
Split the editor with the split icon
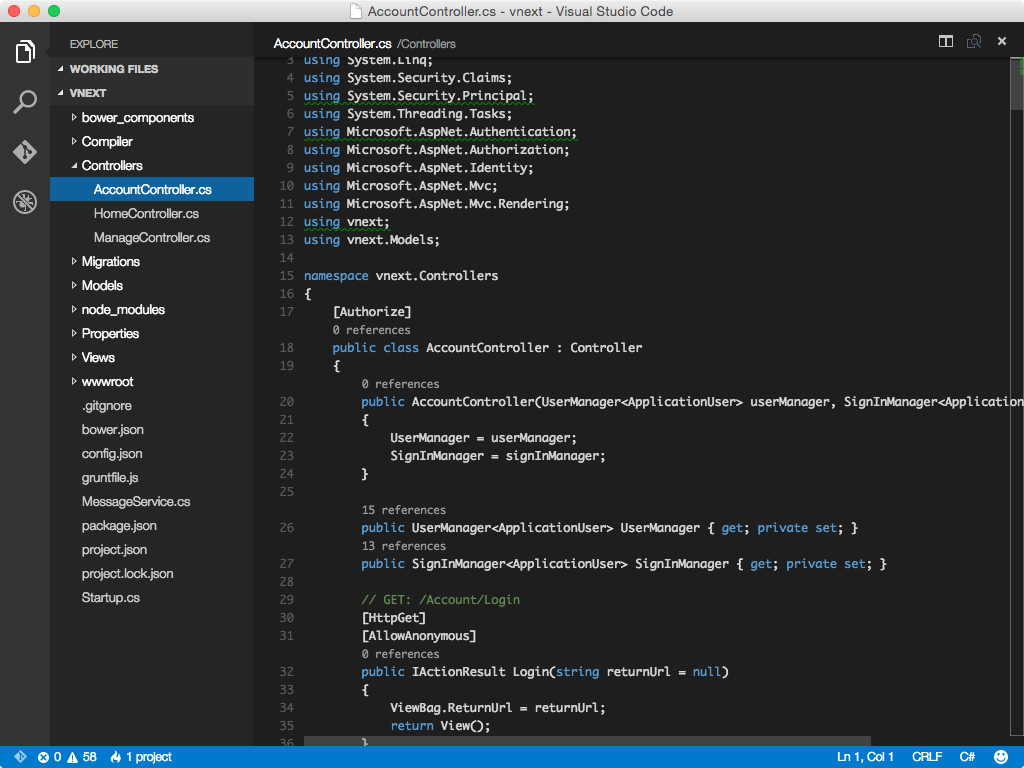coord(946,41)
